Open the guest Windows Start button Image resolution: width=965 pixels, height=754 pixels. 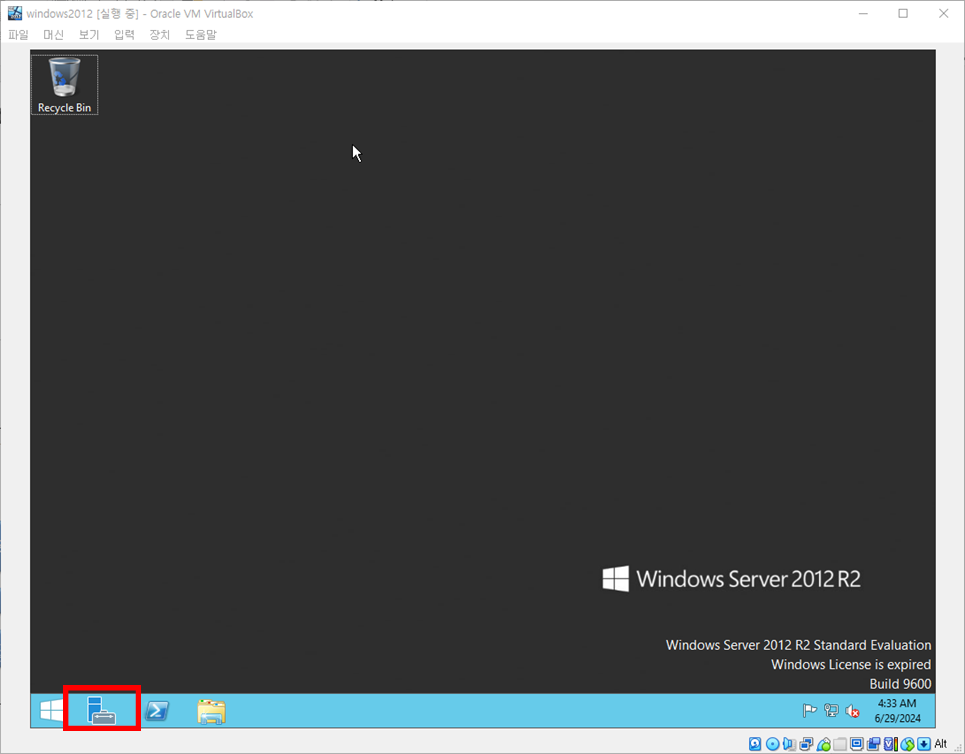click(x=51, y=711)
